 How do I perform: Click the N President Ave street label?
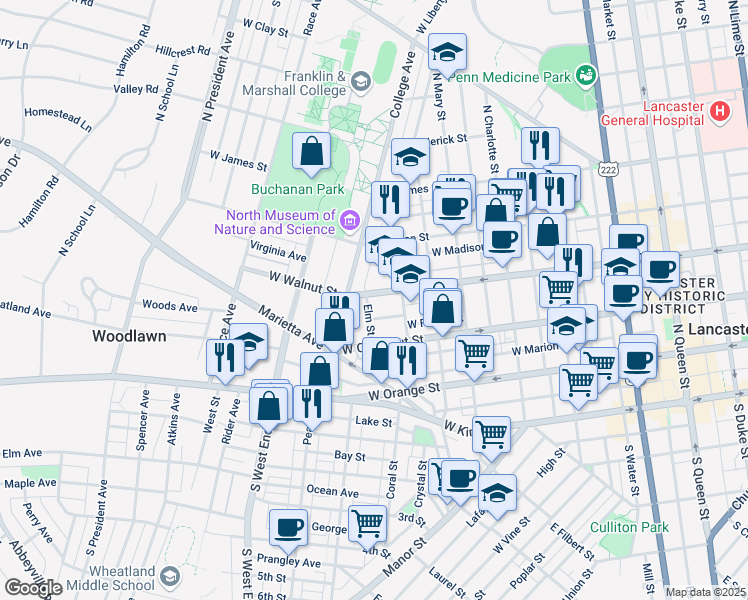point(218,76)
